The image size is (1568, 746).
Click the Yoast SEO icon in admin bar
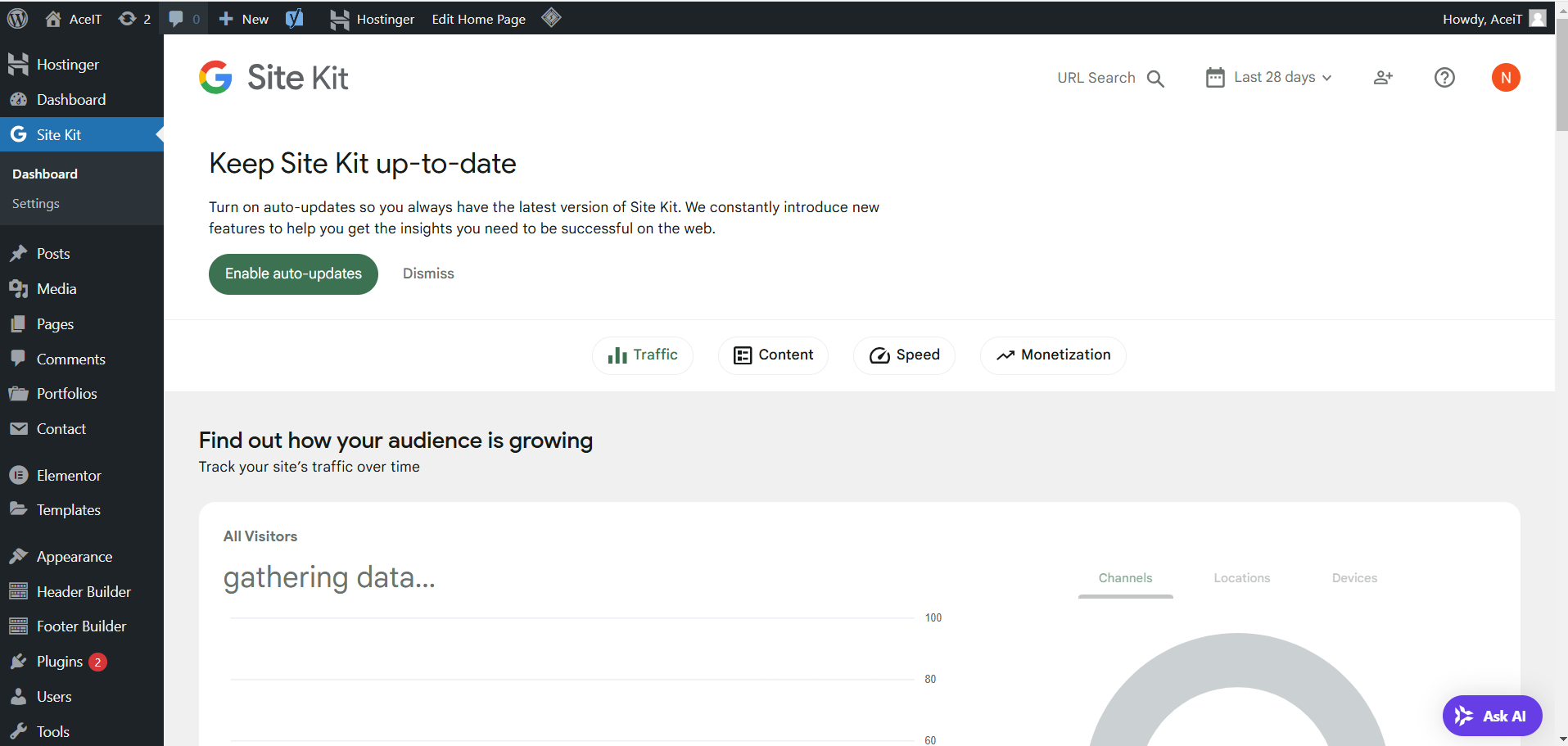tap(295, 19)
